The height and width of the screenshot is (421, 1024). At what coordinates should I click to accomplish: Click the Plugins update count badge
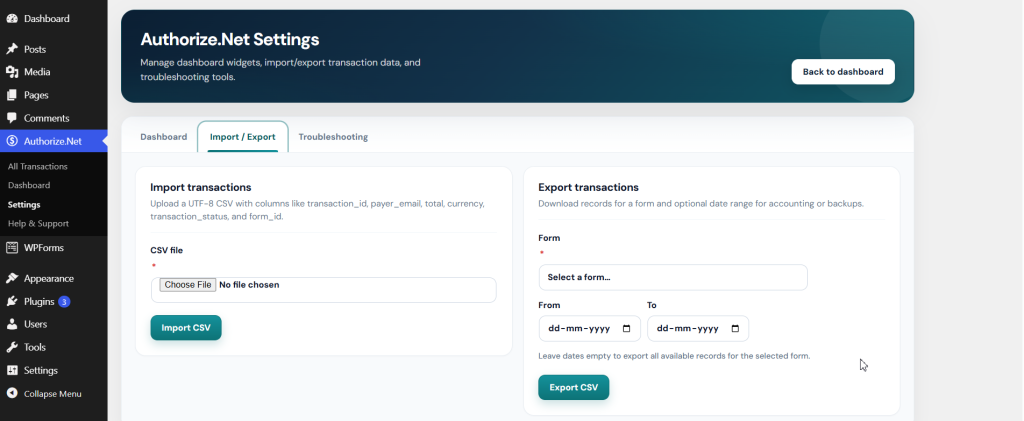point(64,302)
